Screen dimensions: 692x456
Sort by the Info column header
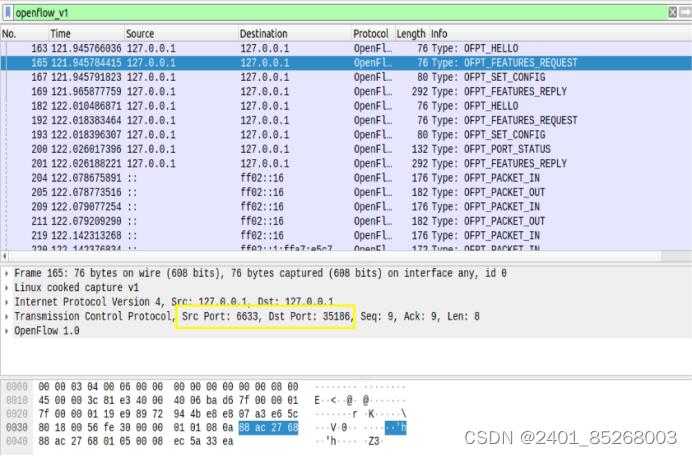(x=560, y=34)
